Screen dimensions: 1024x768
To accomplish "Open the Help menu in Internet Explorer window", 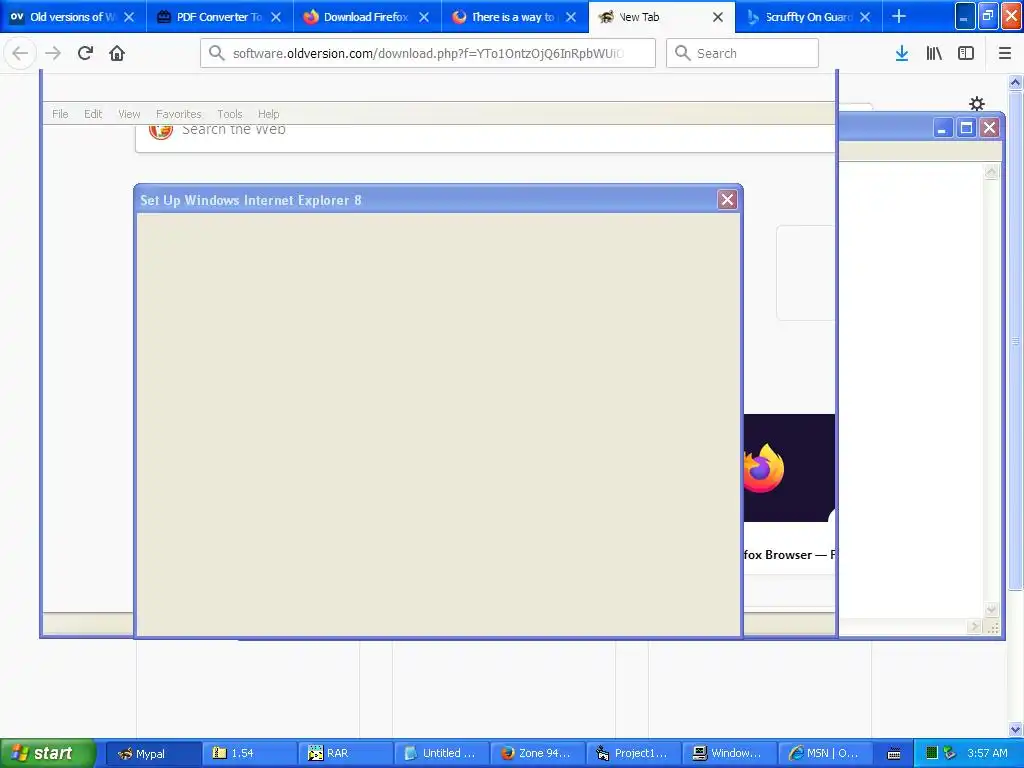I will (268, 114).
